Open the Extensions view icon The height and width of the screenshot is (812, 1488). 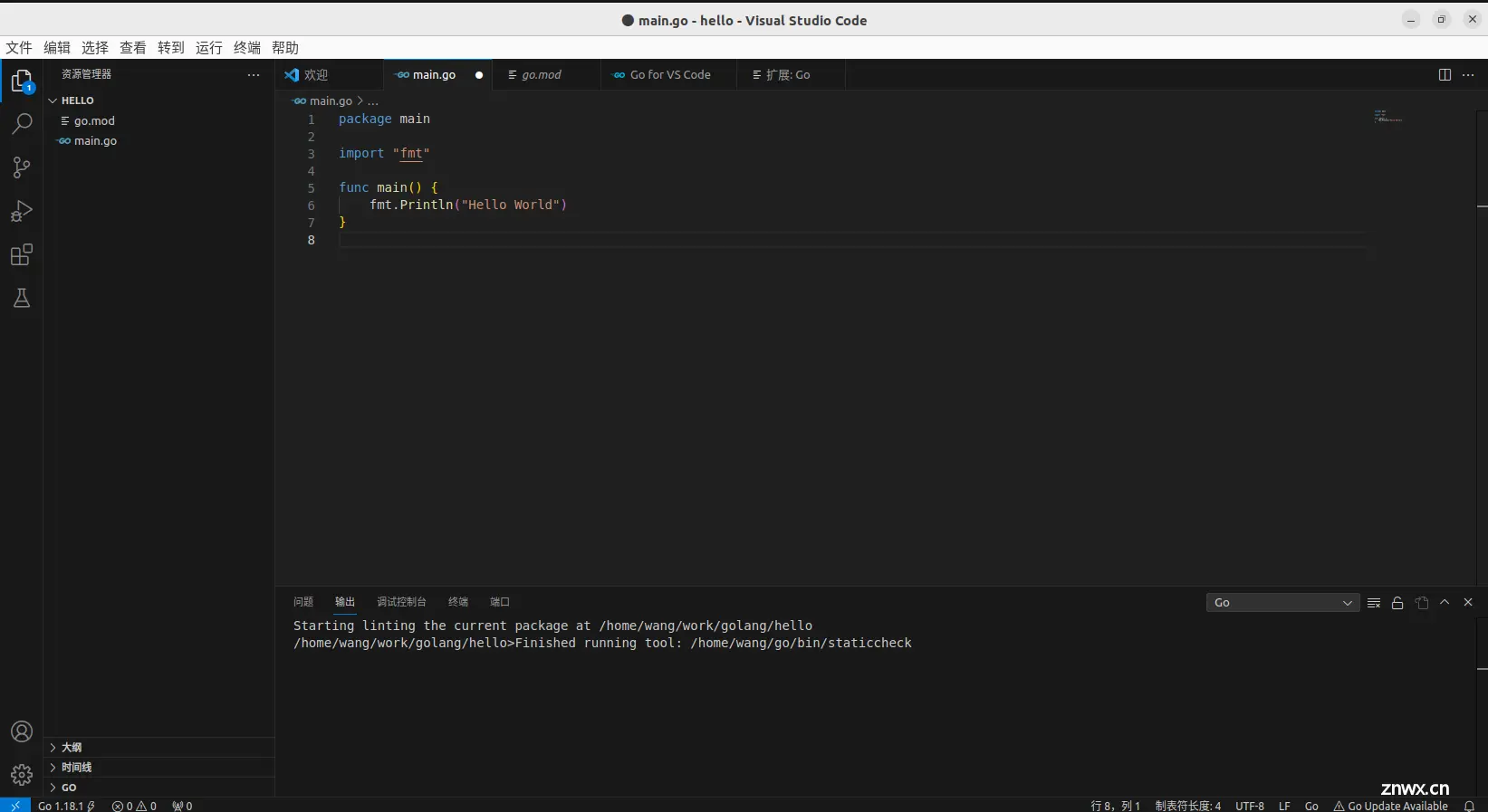click(x=22, y=254)
